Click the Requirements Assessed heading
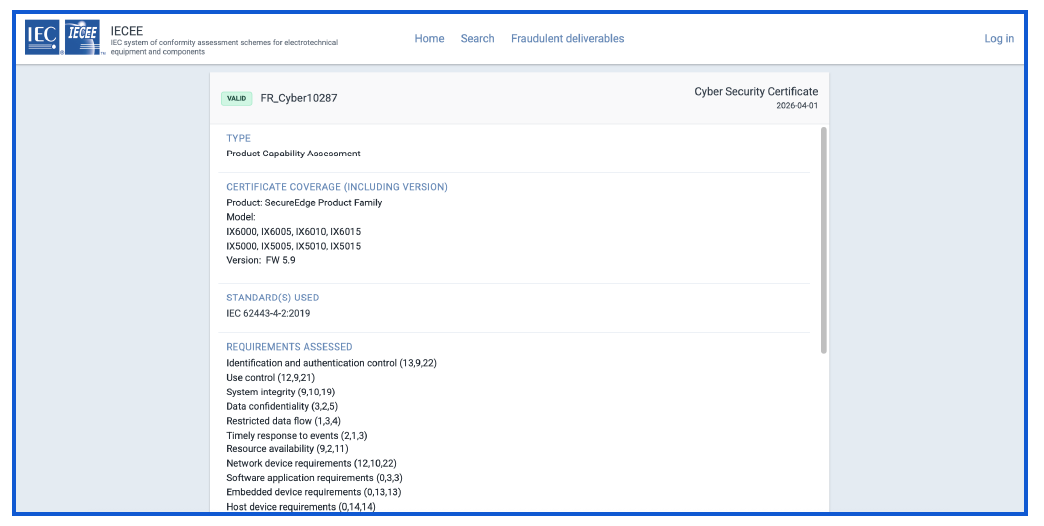 click(x=289, y=347)
